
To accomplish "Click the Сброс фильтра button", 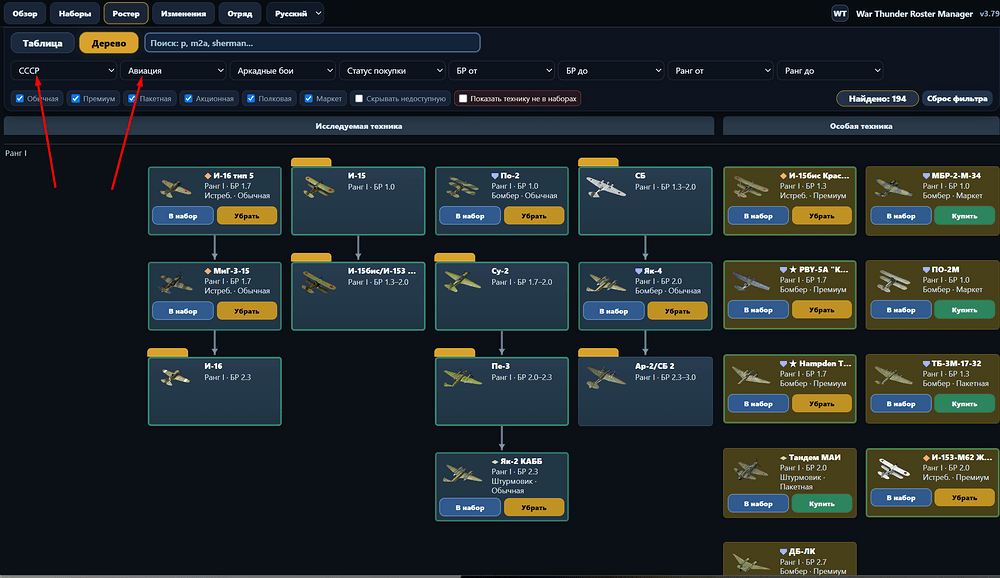I will pyautogui.click(x=957, y=98).
